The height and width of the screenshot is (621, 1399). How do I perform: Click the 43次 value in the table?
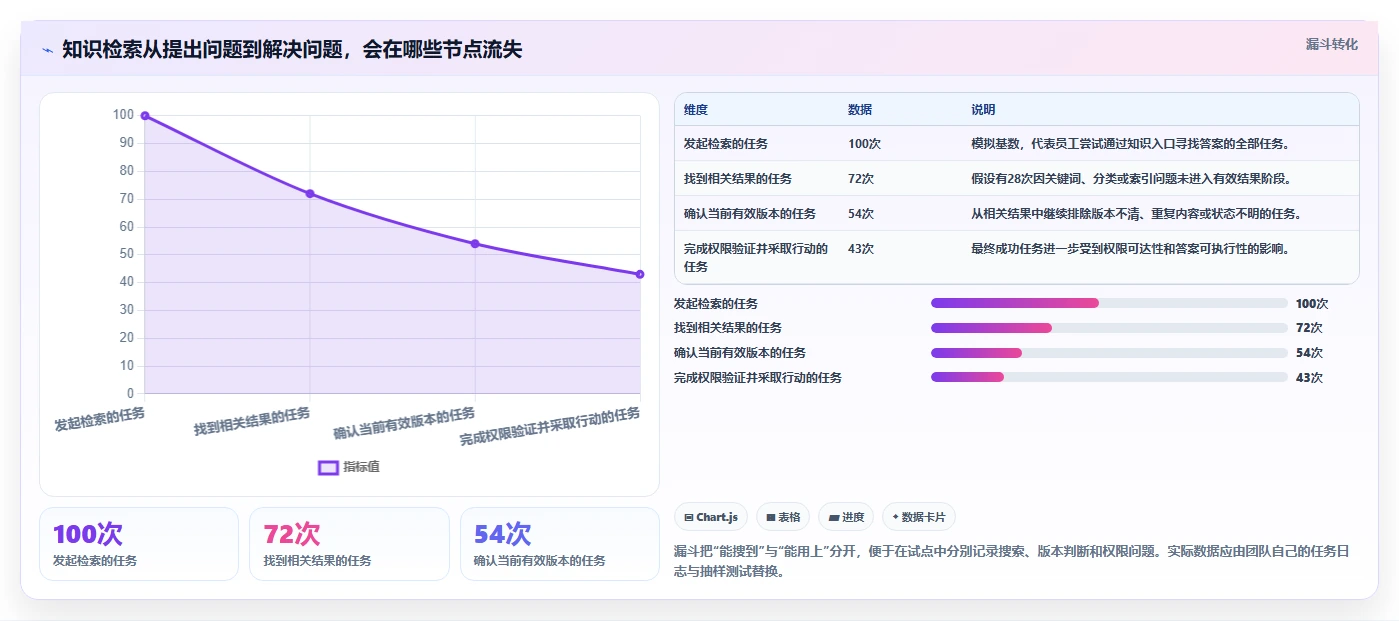click(x=861, y=249)
